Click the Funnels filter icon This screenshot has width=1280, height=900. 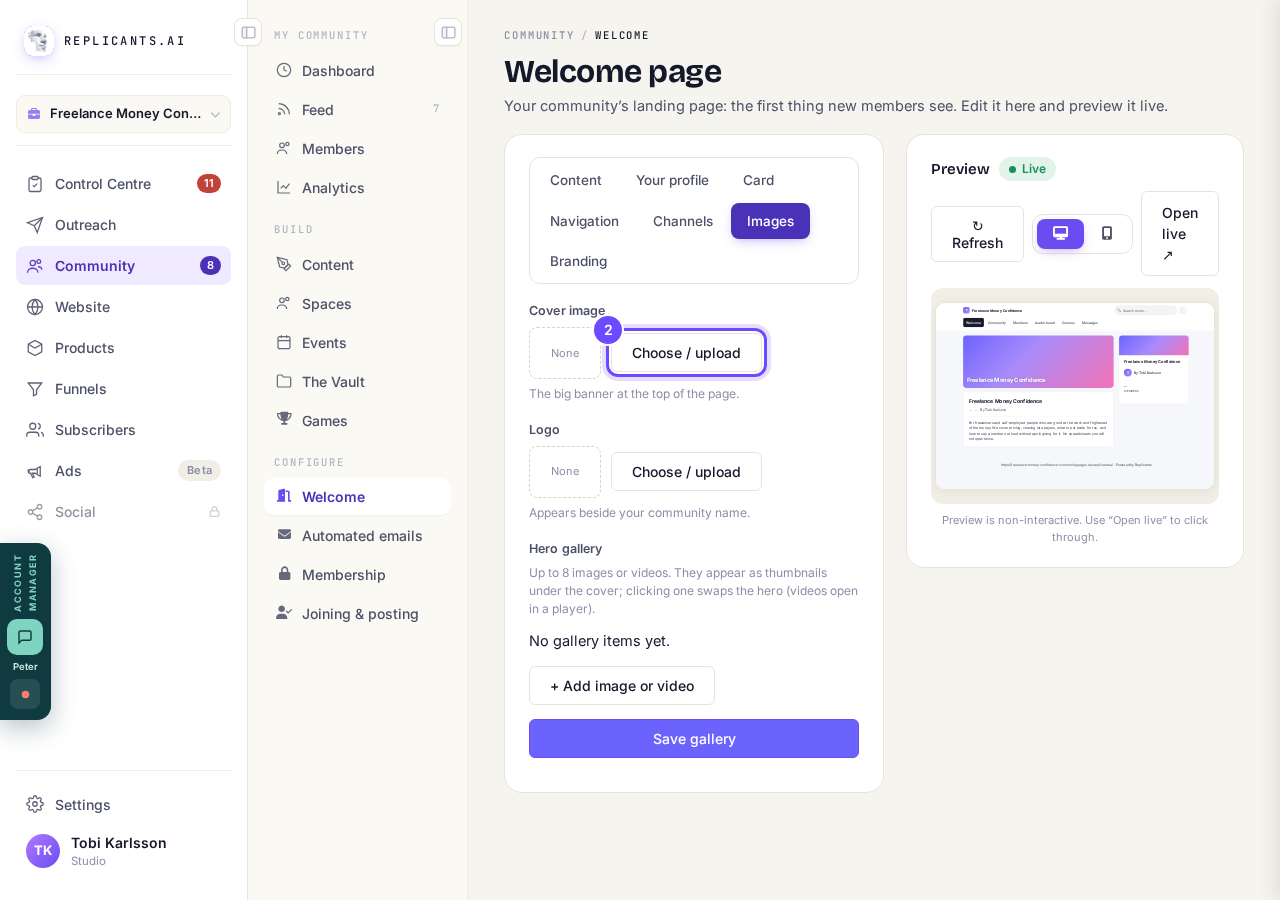pos(35,388)
